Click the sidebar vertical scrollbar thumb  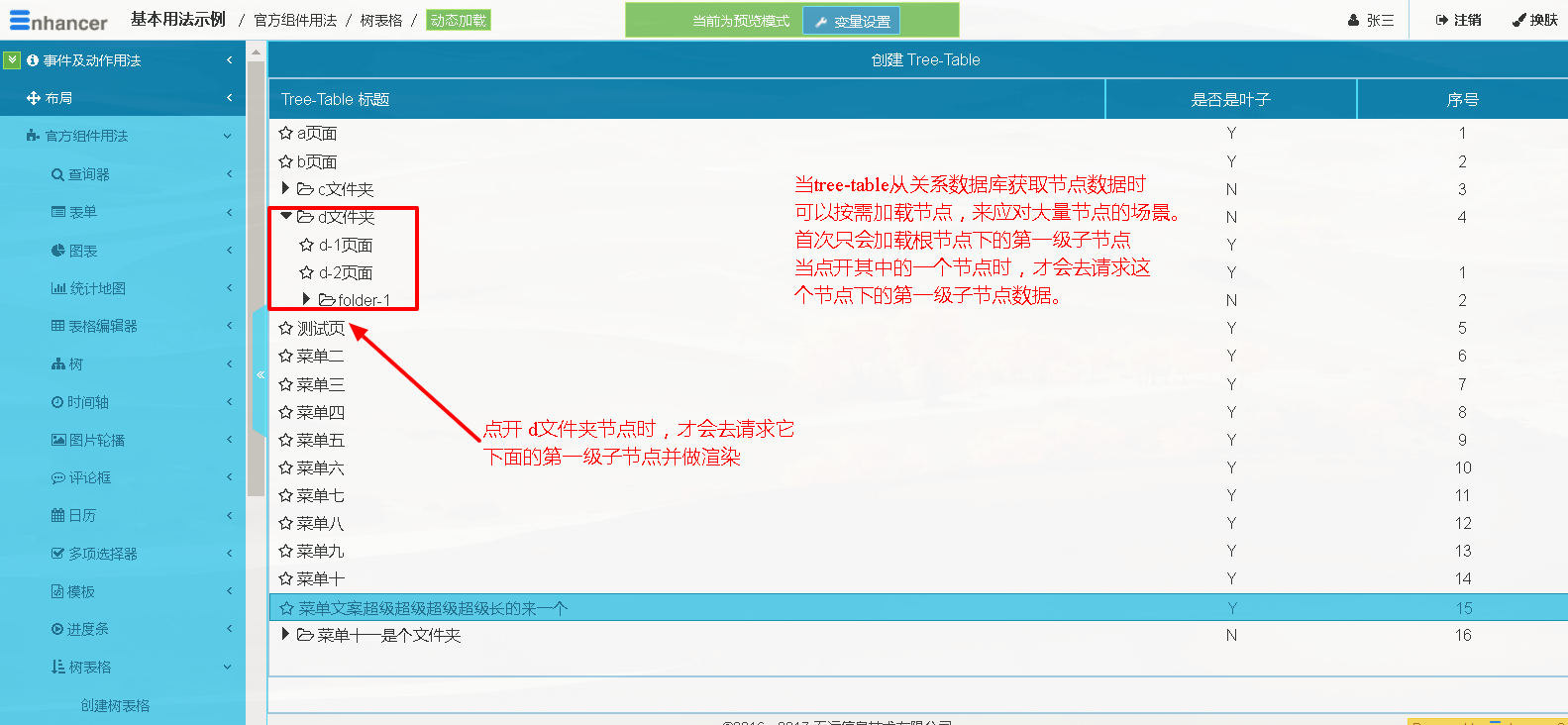pyautogui.click(x=256, y=277)
